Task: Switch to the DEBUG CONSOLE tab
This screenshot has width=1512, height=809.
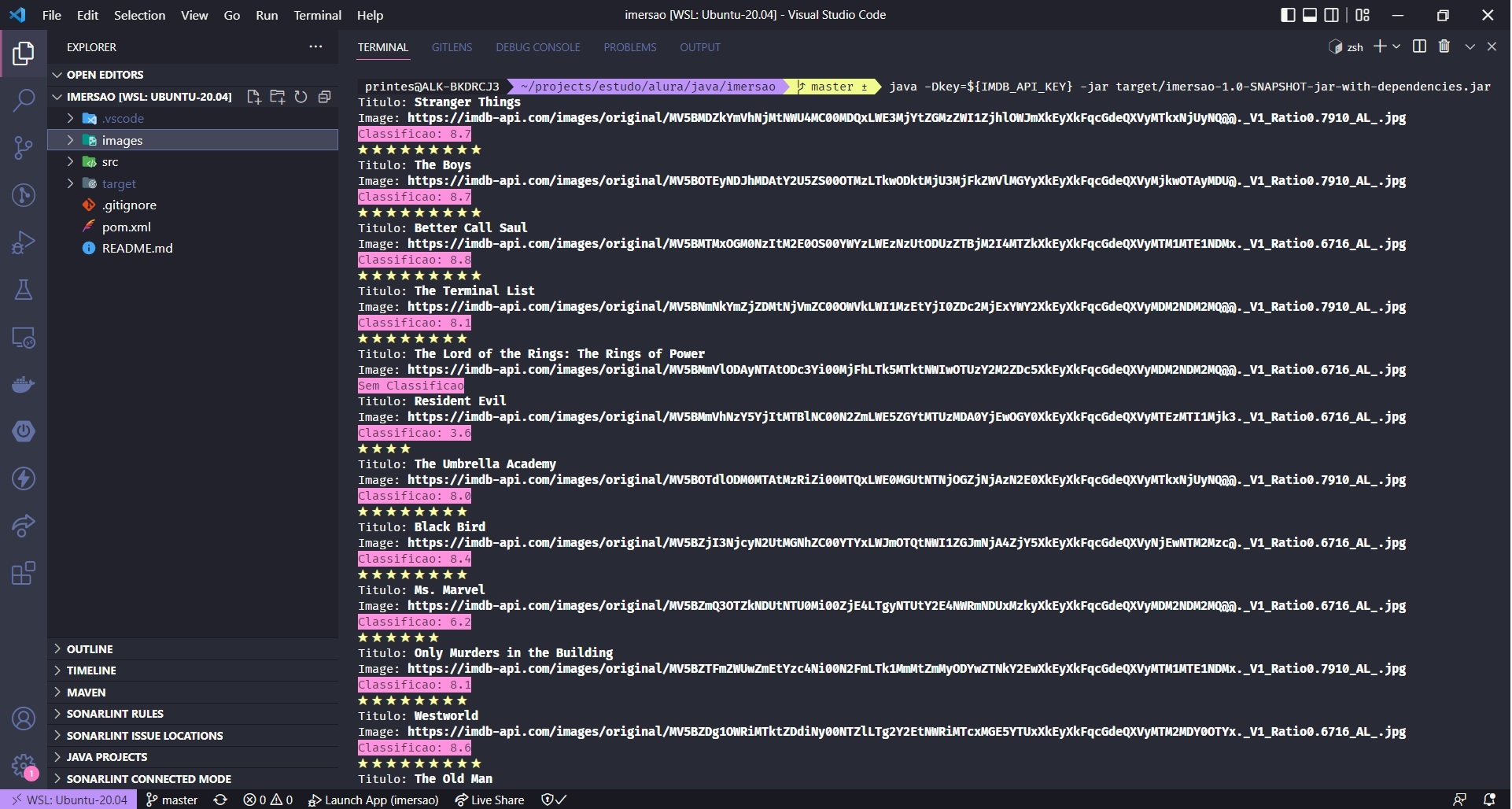Action: [x=538, y=47]
